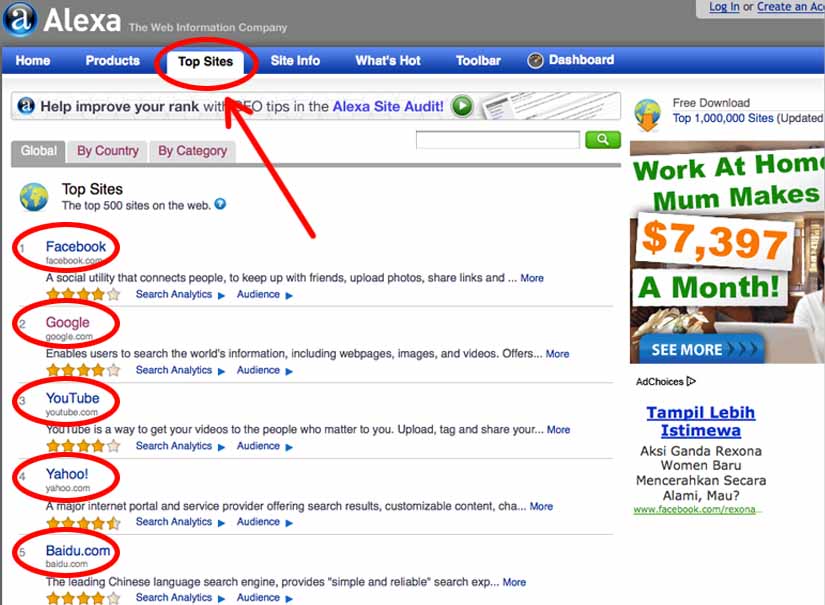Viewport: 825px width, 605px height.
Task: Click More in Google description
Action: tap(557, 354)
